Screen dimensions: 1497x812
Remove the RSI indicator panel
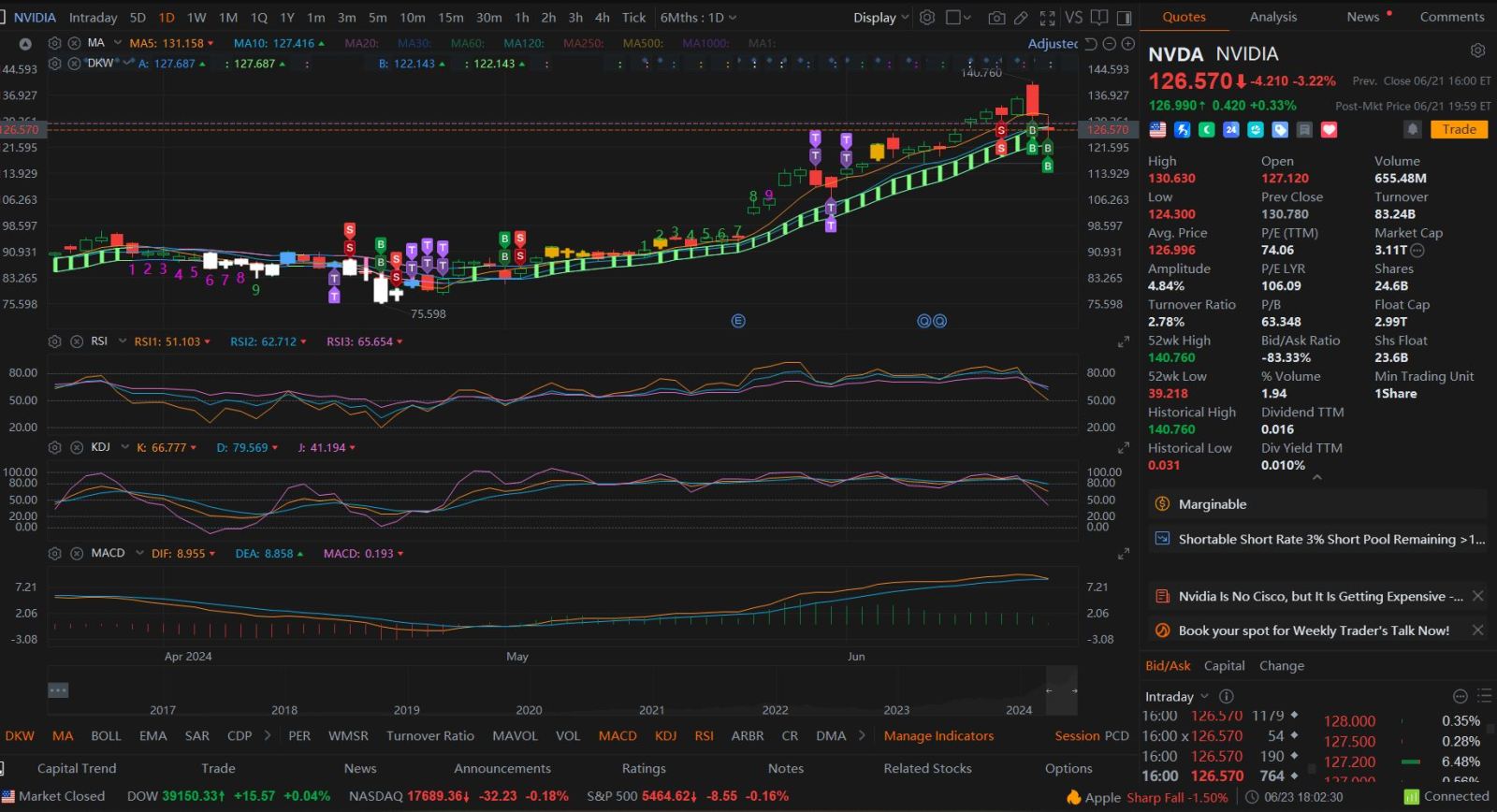(x=76, y=341)
